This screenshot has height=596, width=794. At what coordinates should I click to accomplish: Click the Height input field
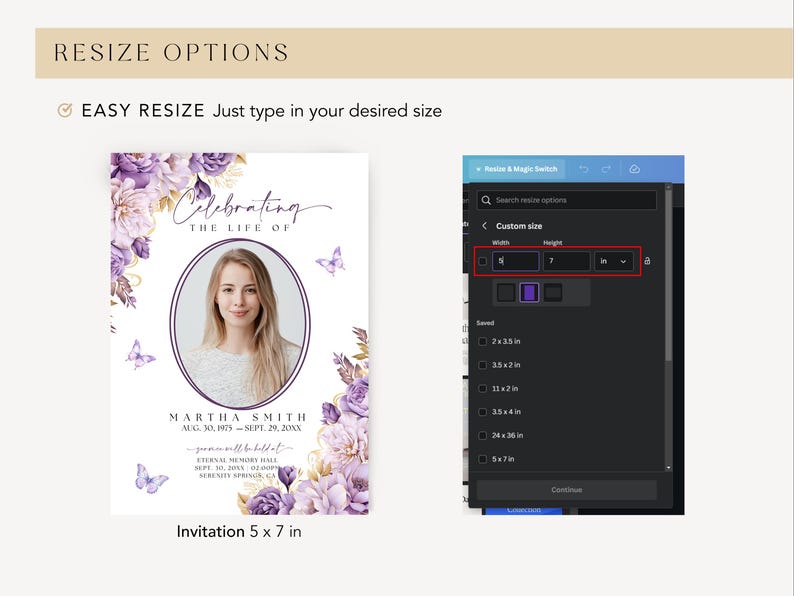click(567, 261)
